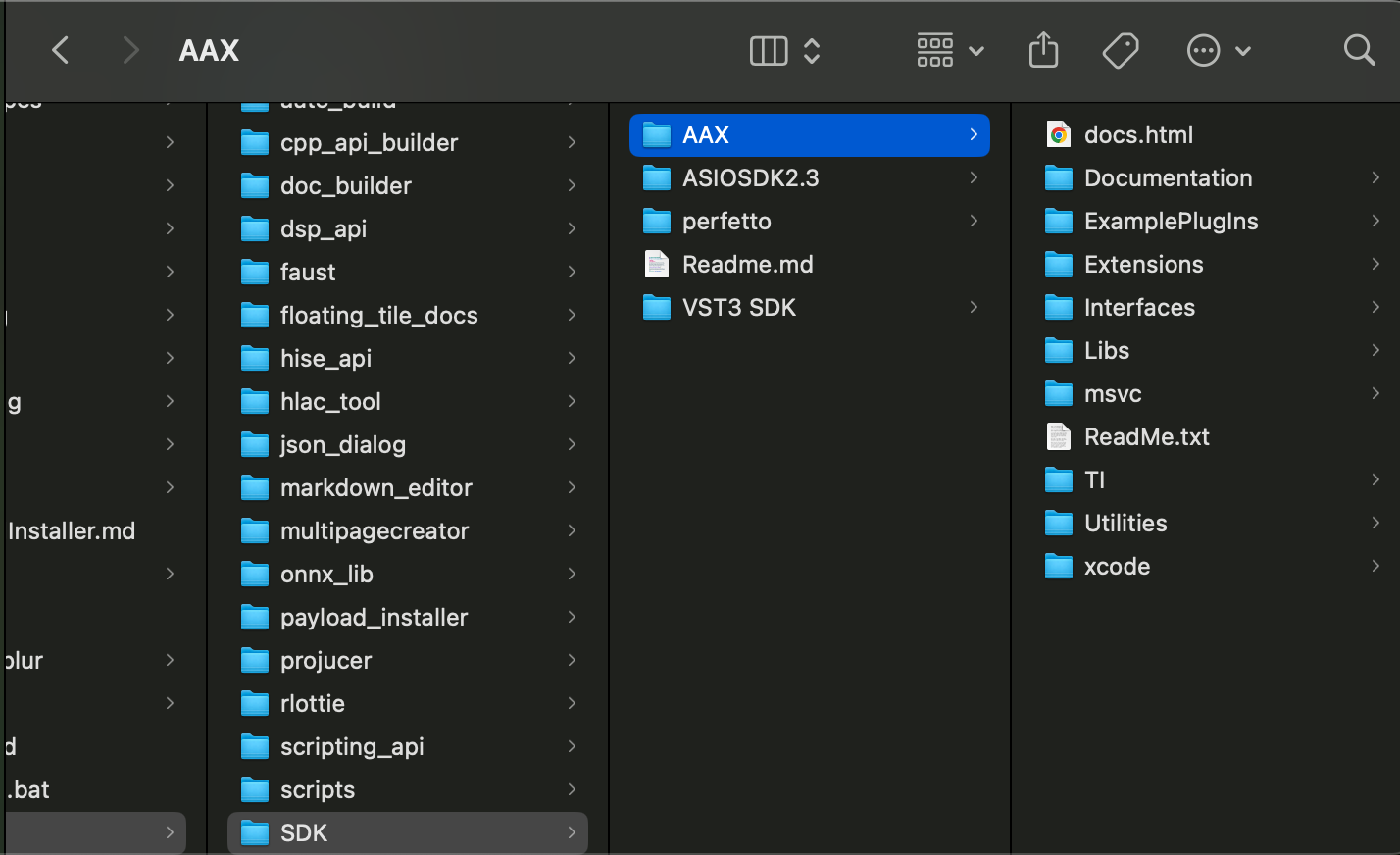Select the ExamplePlugIns folder name
Screen dimensions: 1400x855
point(1171,222)
